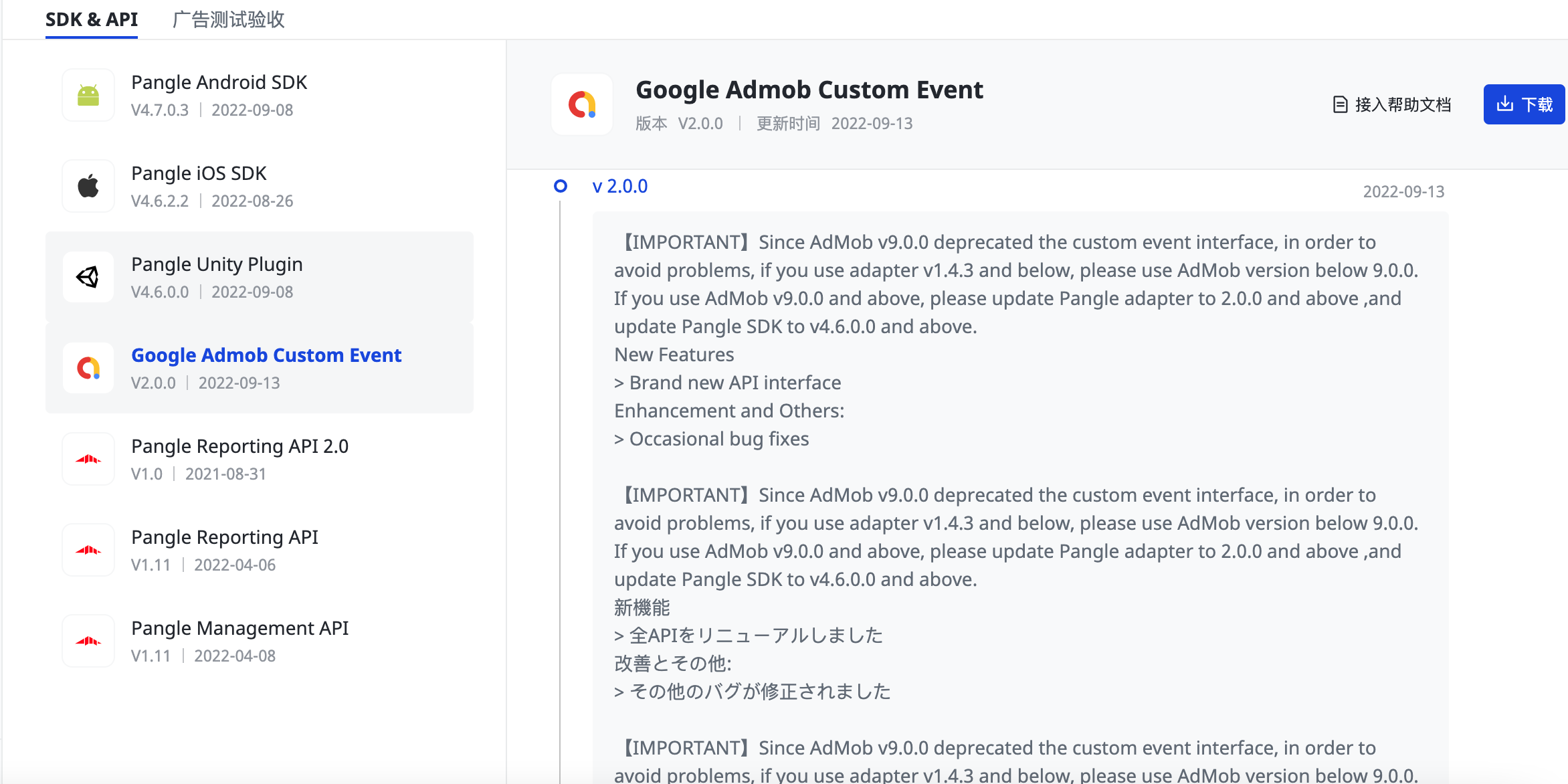Click the Admob icon in the sidebar list
The height and width of the screenshot is (784, 1568).
(88, 368)
